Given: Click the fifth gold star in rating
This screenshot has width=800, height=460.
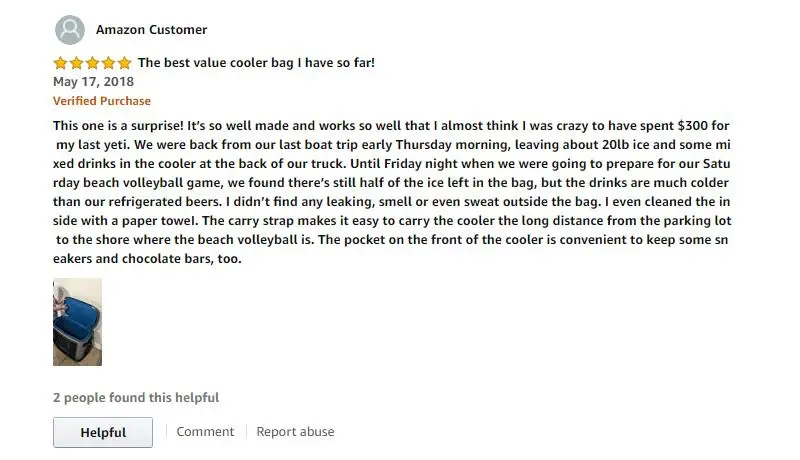Looking at the screenshot, I should click(124, 63).
